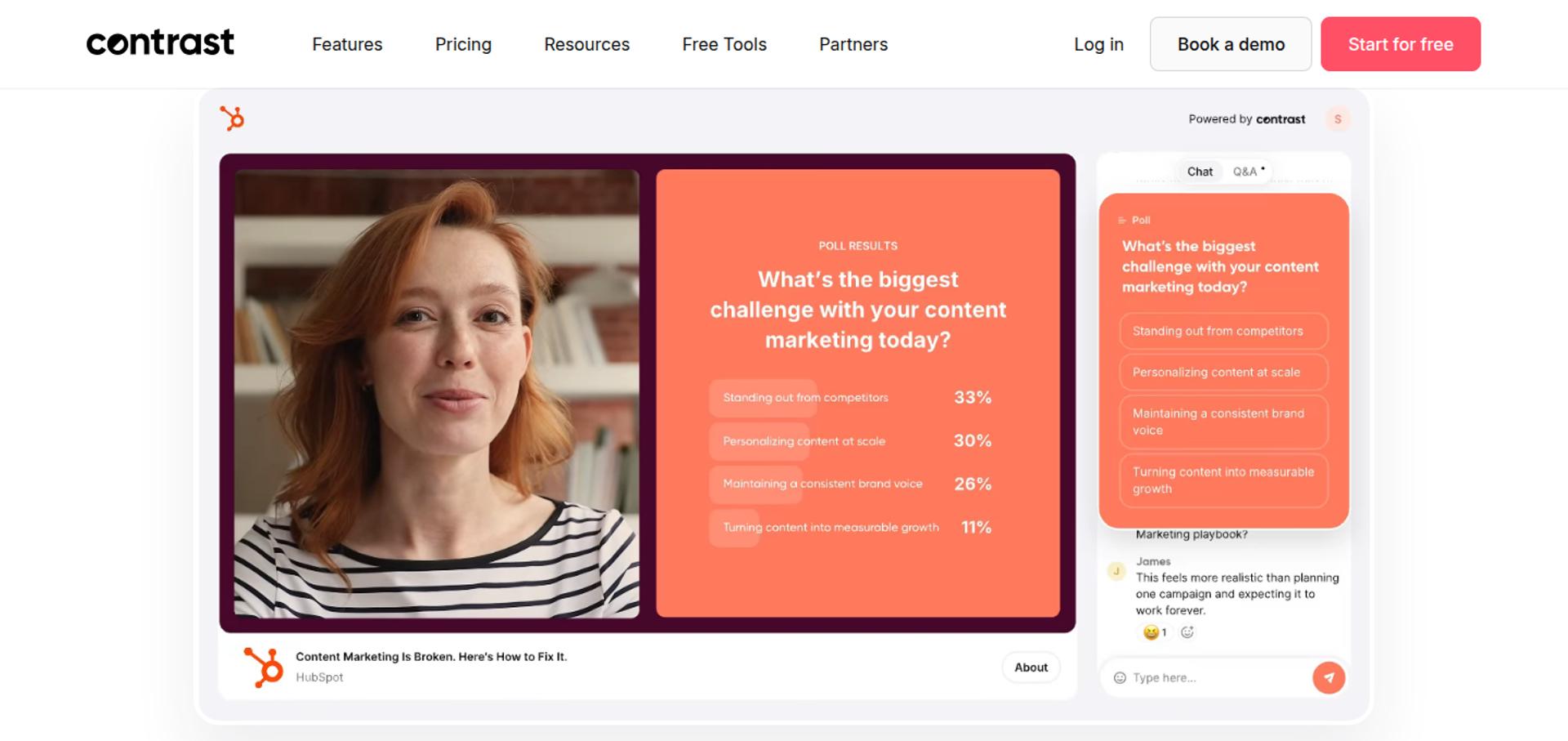Screen dimensions: 1568x741
Task: Click the Powered by contrast label
Action: tap(1246, 119)
